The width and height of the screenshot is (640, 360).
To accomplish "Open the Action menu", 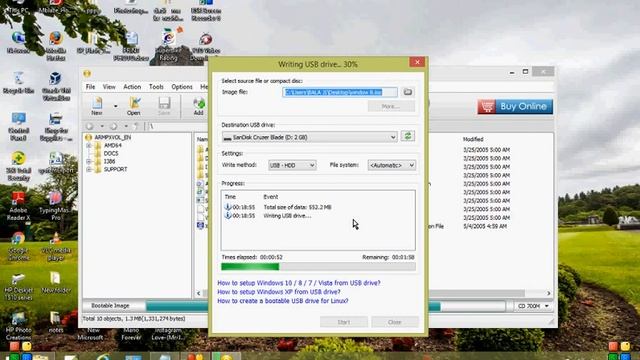I will point(132,87).
